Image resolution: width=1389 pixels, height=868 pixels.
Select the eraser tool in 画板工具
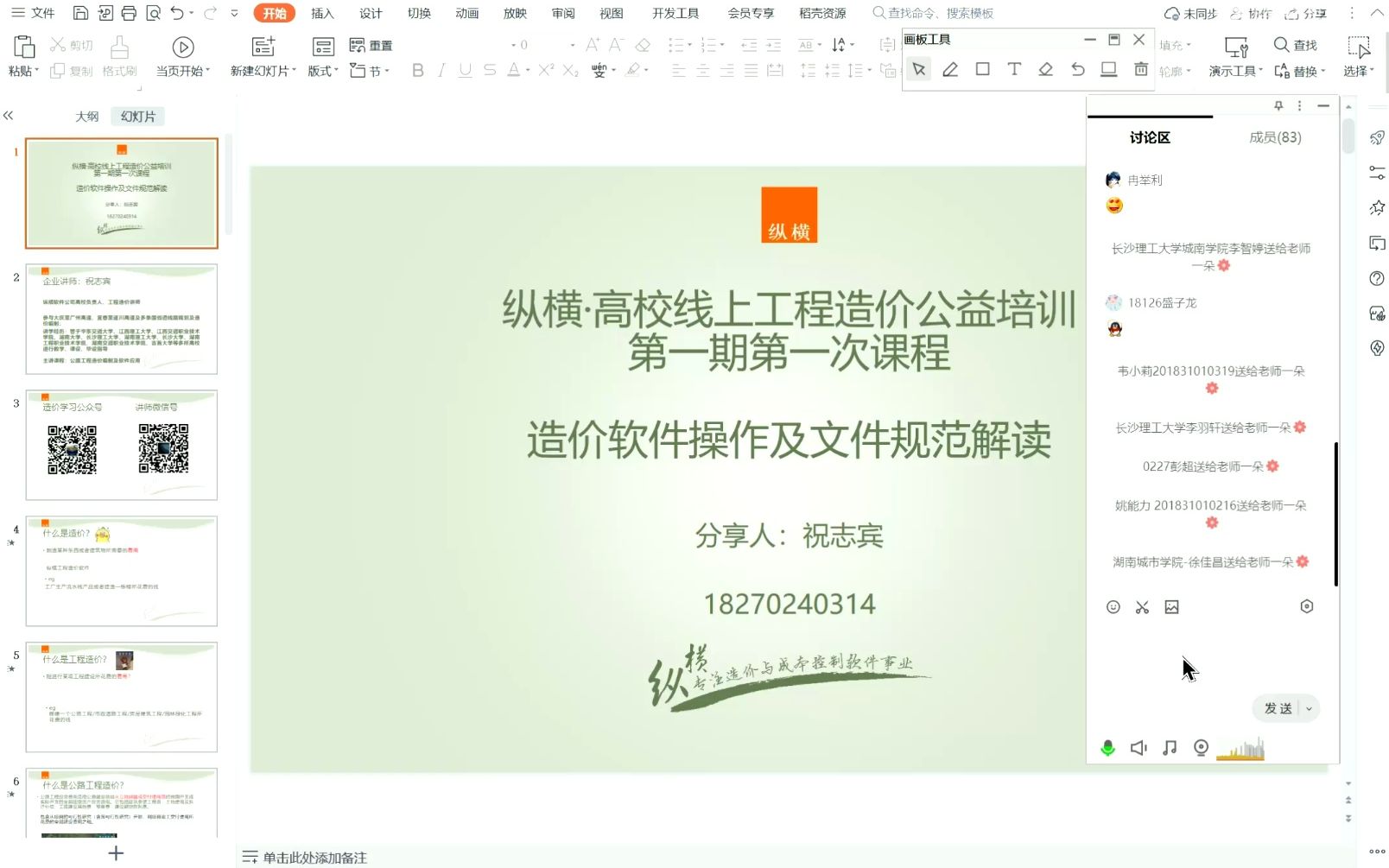click(1045, 69)
